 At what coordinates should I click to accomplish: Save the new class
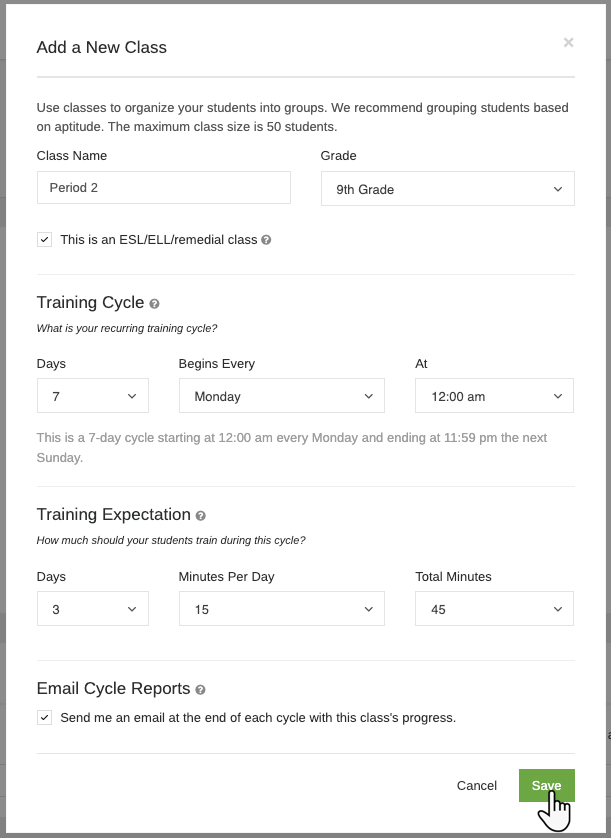546,785
